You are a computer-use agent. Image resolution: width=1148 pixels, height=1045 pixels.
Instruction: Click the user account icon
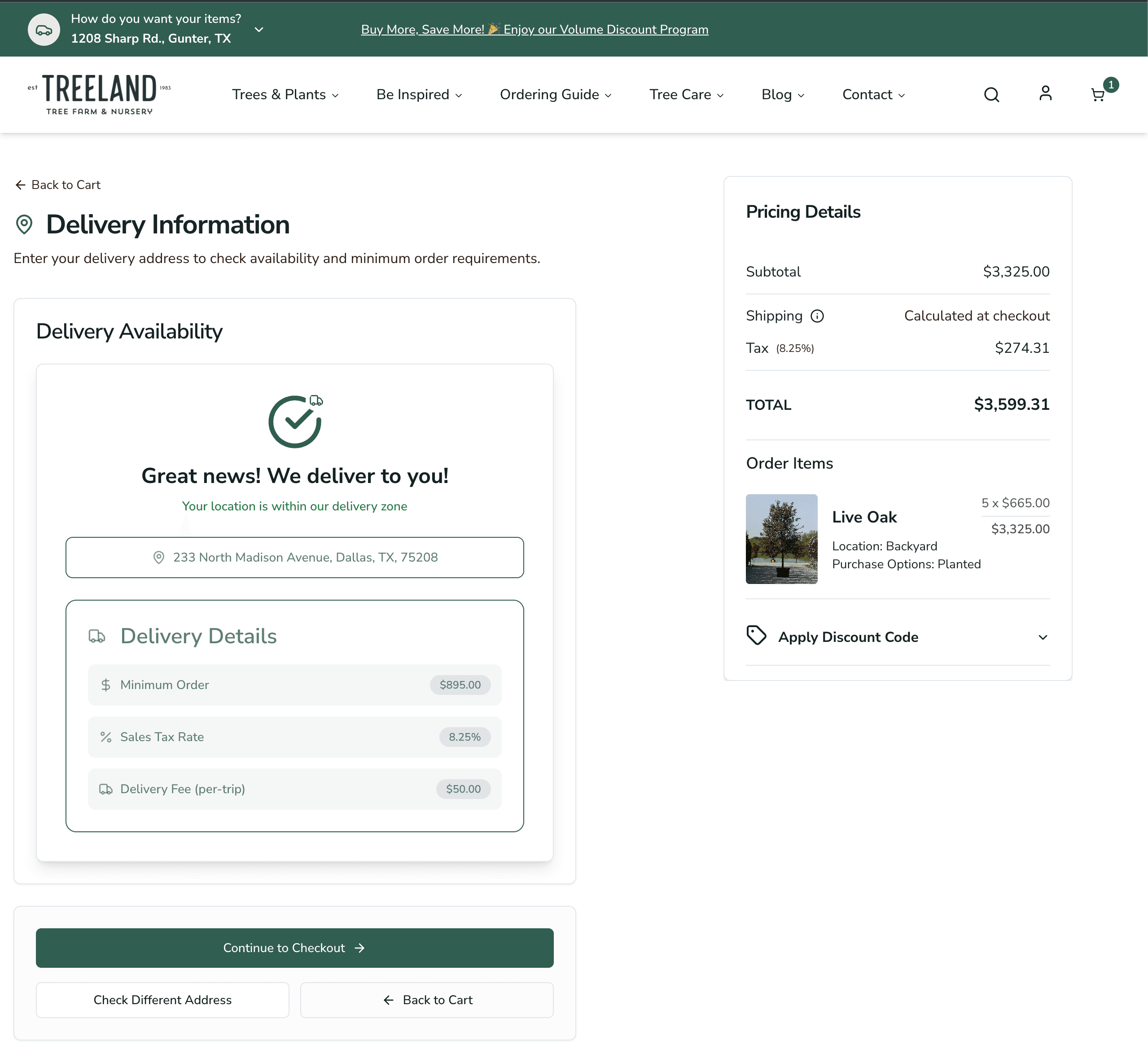1045,93
